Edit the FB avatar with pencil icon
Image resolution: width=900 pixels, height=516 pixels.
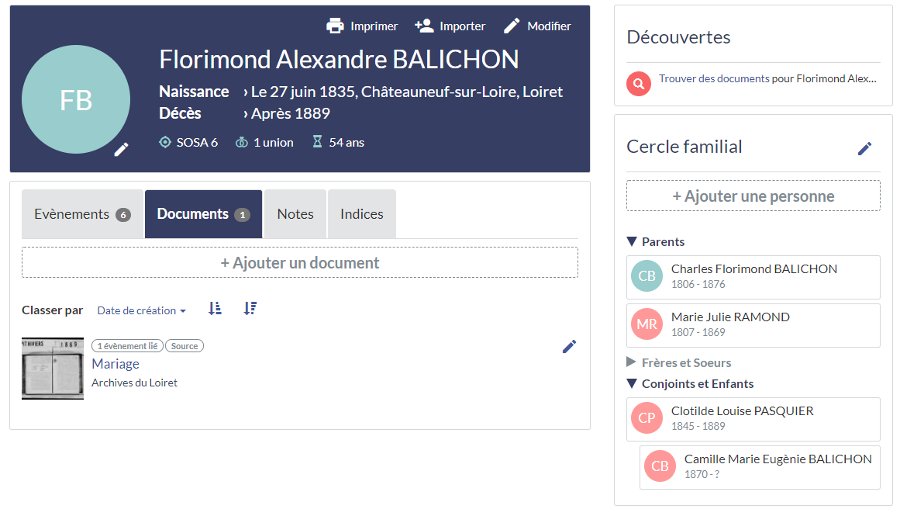point(121,149)
